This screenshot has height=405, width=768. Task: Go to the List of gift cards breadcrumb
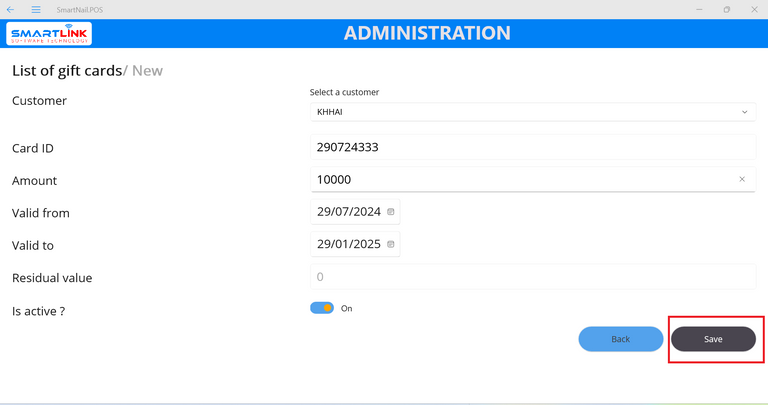66,71
